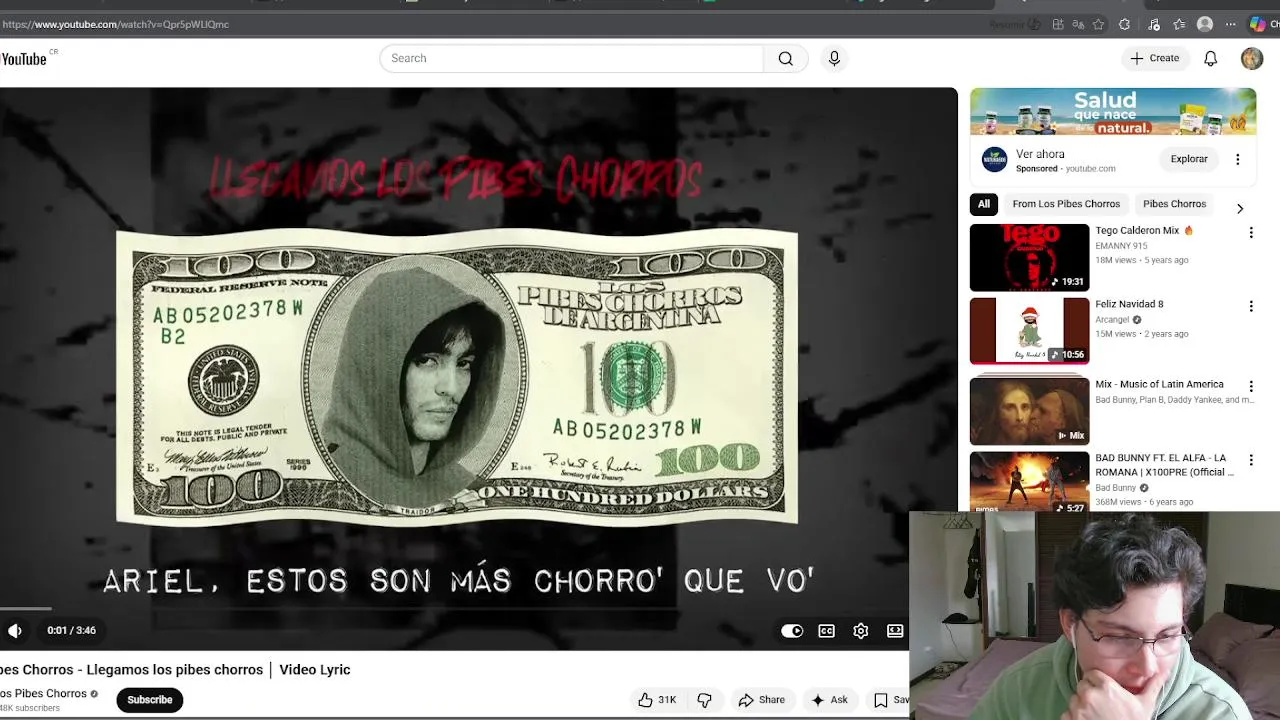Open YouTube notifications bell
This screenshot has height=720, width=1280.
pos(1210,58)
